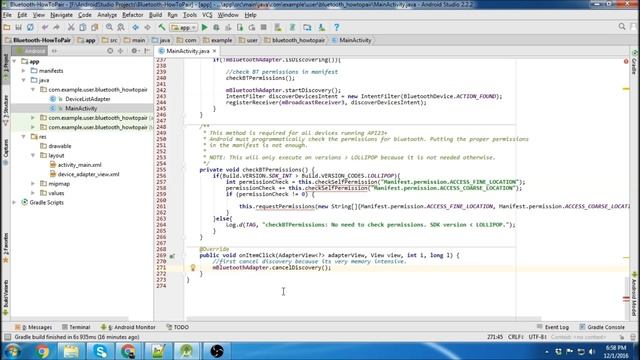Select activity_main.xml in project tree
The width and height of the screenshot is (640, 360).
click(79, 164)
